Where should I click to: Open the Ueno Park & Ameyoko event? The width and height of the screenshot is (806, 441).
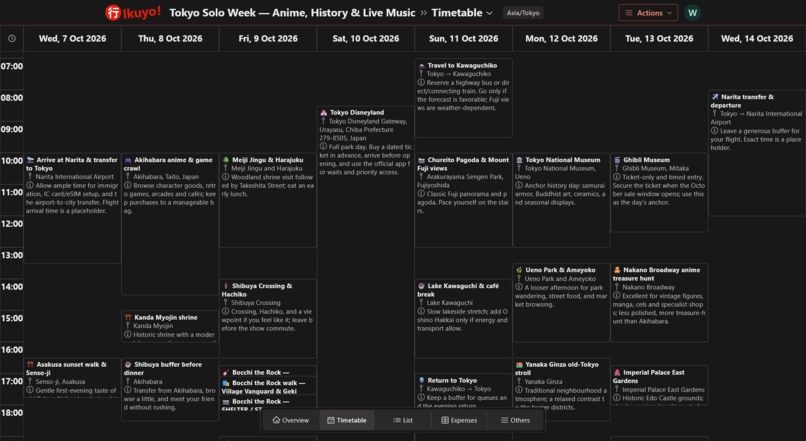561,303
